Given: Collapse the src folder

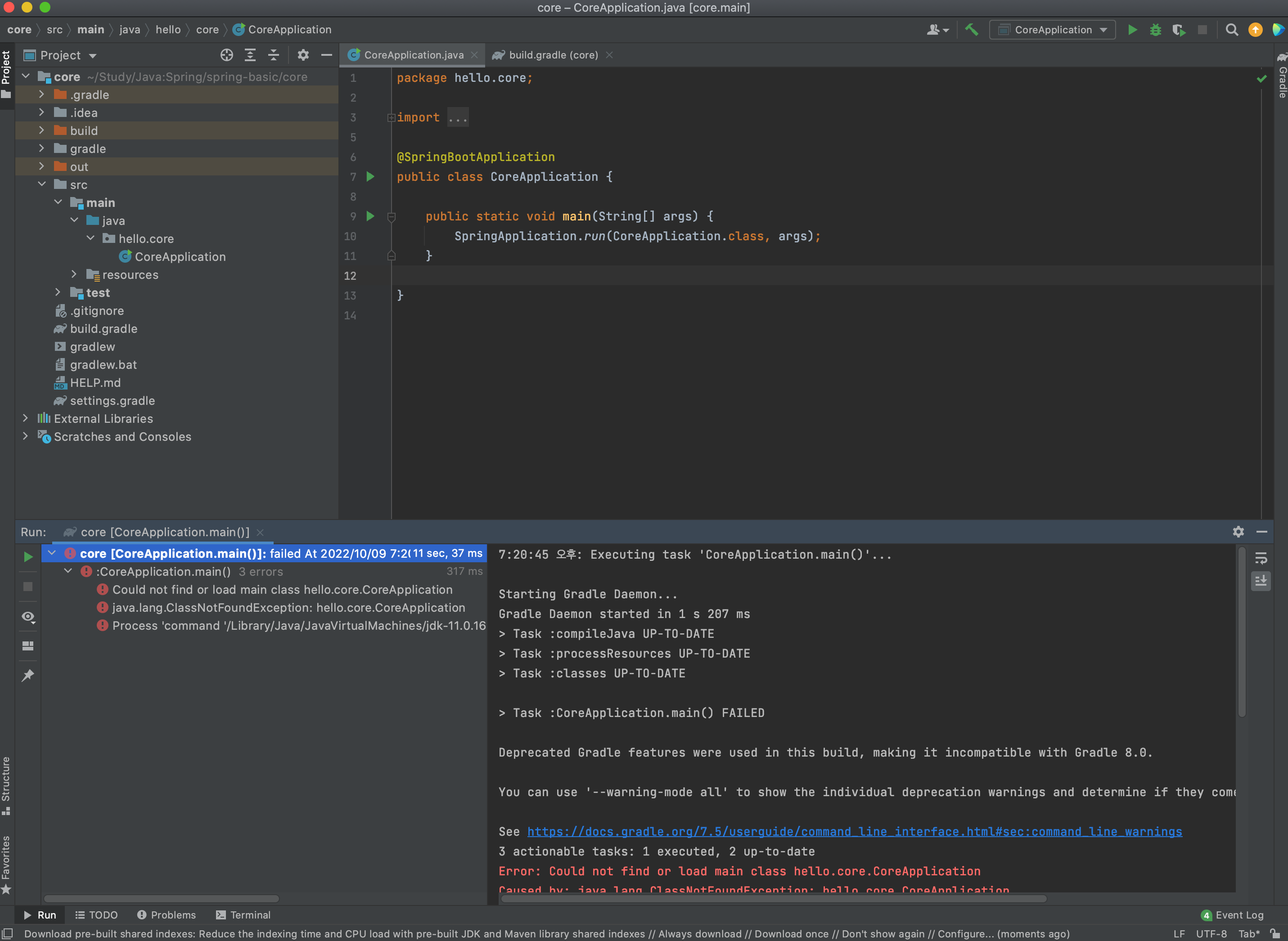Looking at the screenshot, I should [41, 184].
